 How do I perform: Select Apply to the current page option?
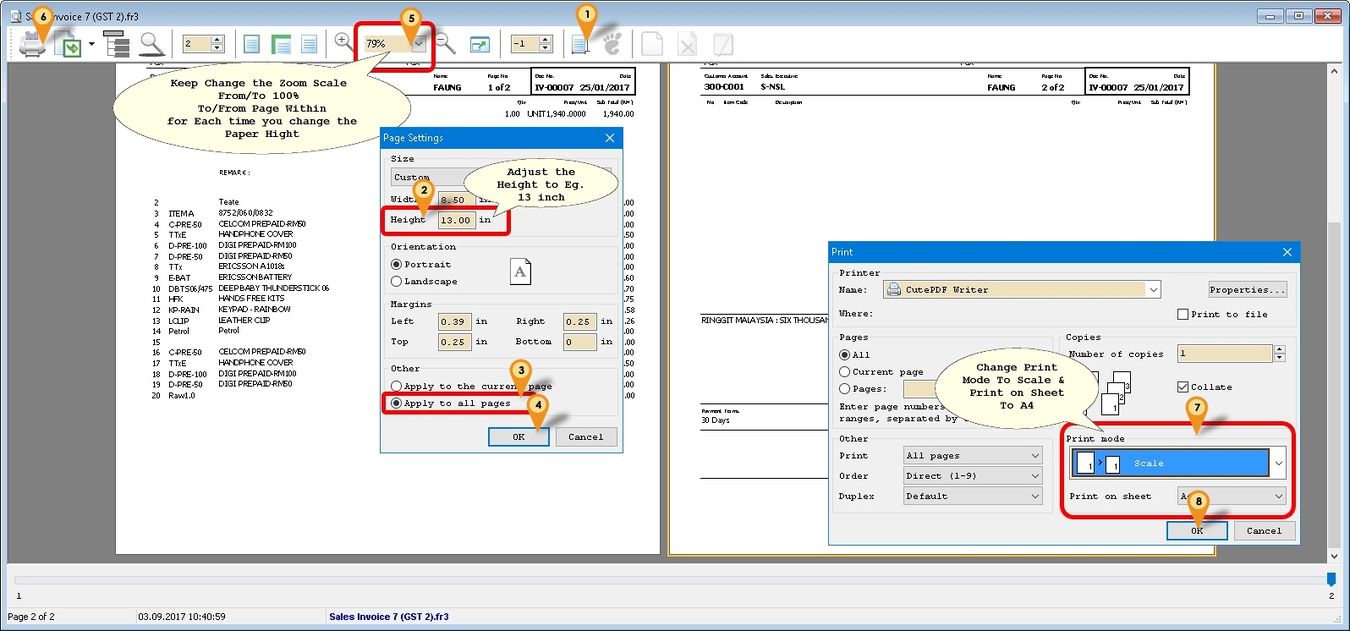tap(397, 386)
